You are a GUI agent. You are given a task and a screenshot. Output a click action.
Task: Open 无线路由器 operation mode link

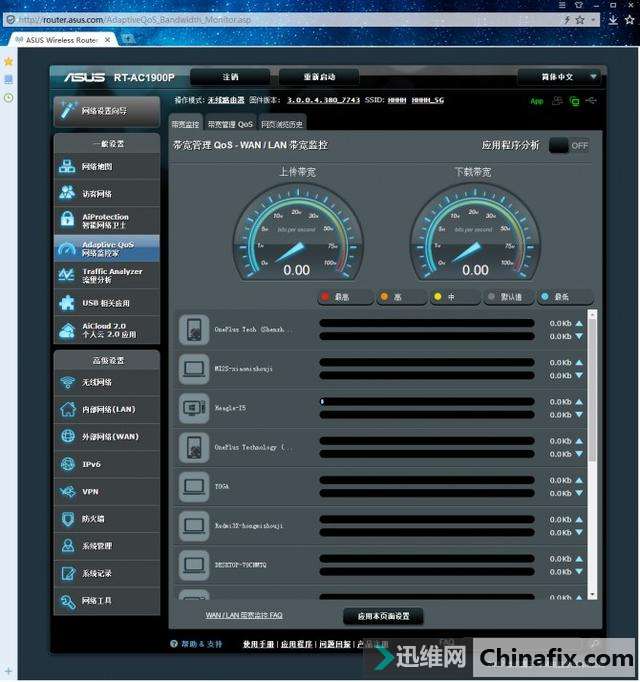(x=226, y=100)
